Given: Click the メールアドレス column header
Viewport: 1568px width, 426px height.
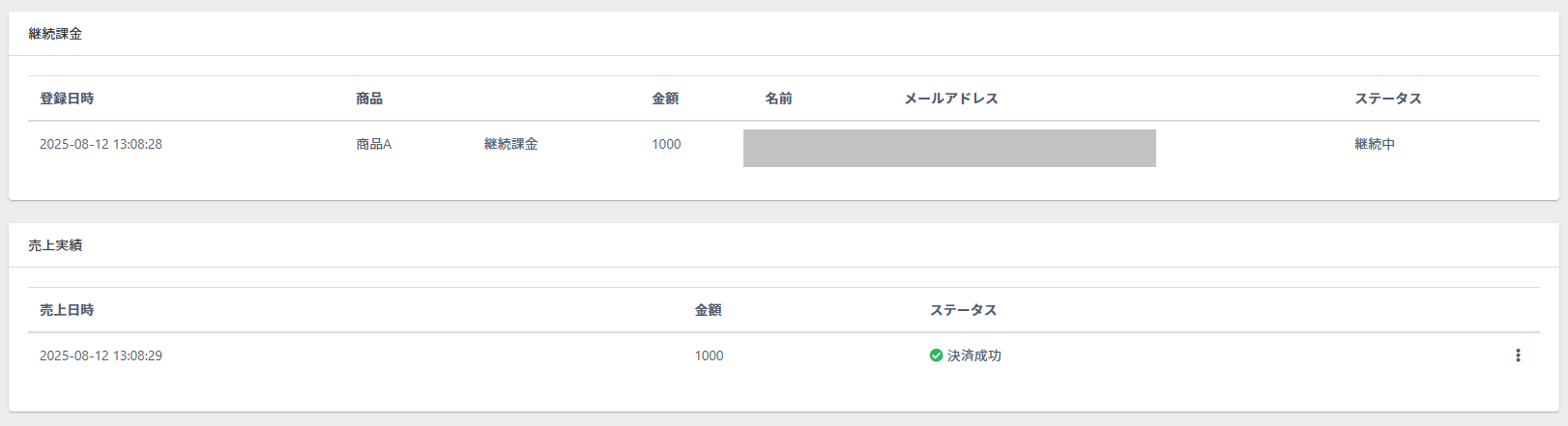Looking at the screenshot, I should pyautogui.click(x=951, y=99).
